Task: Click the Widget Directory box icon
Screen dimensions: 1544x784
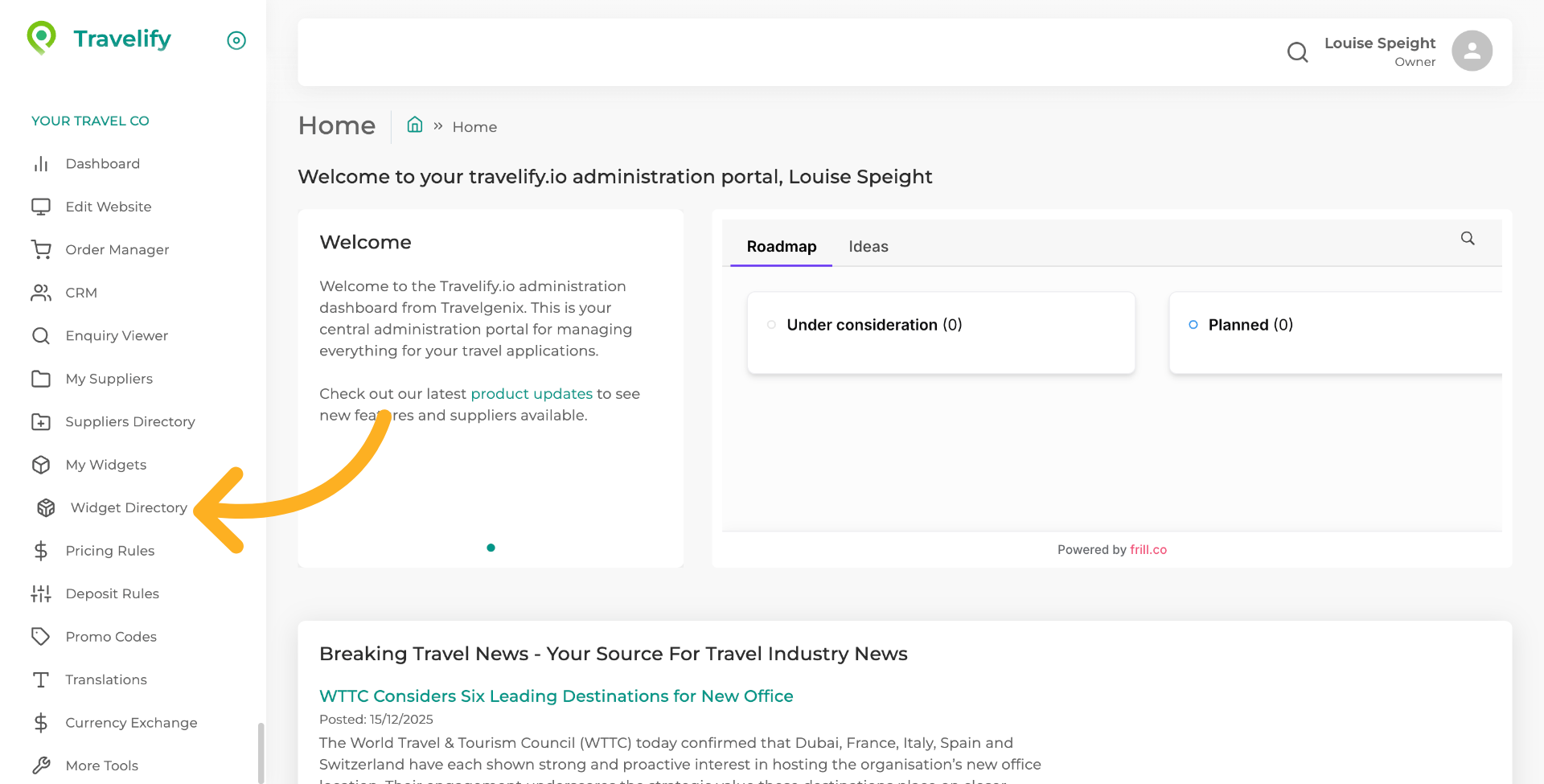Action: click(x=46, y=508)
